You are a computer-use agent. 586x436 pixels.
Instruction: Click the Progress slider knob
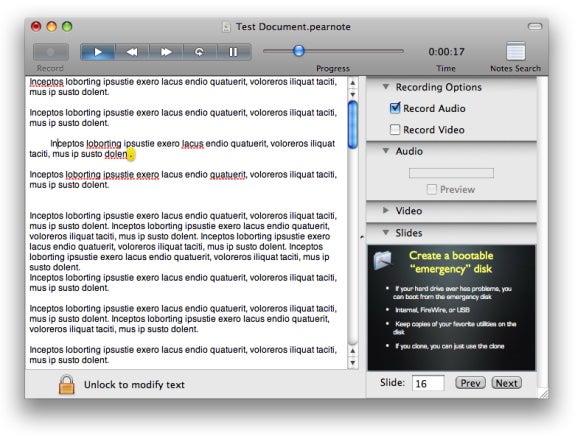click(x=299, y=50)
